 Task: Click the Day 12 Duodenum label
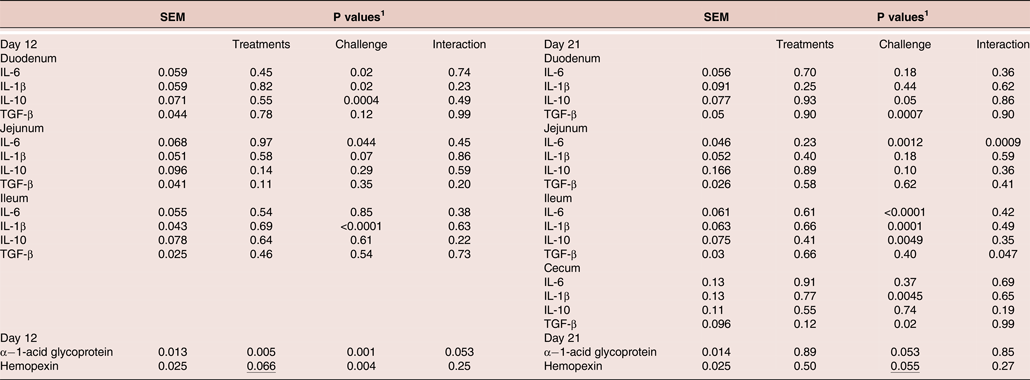coord(28,59)
